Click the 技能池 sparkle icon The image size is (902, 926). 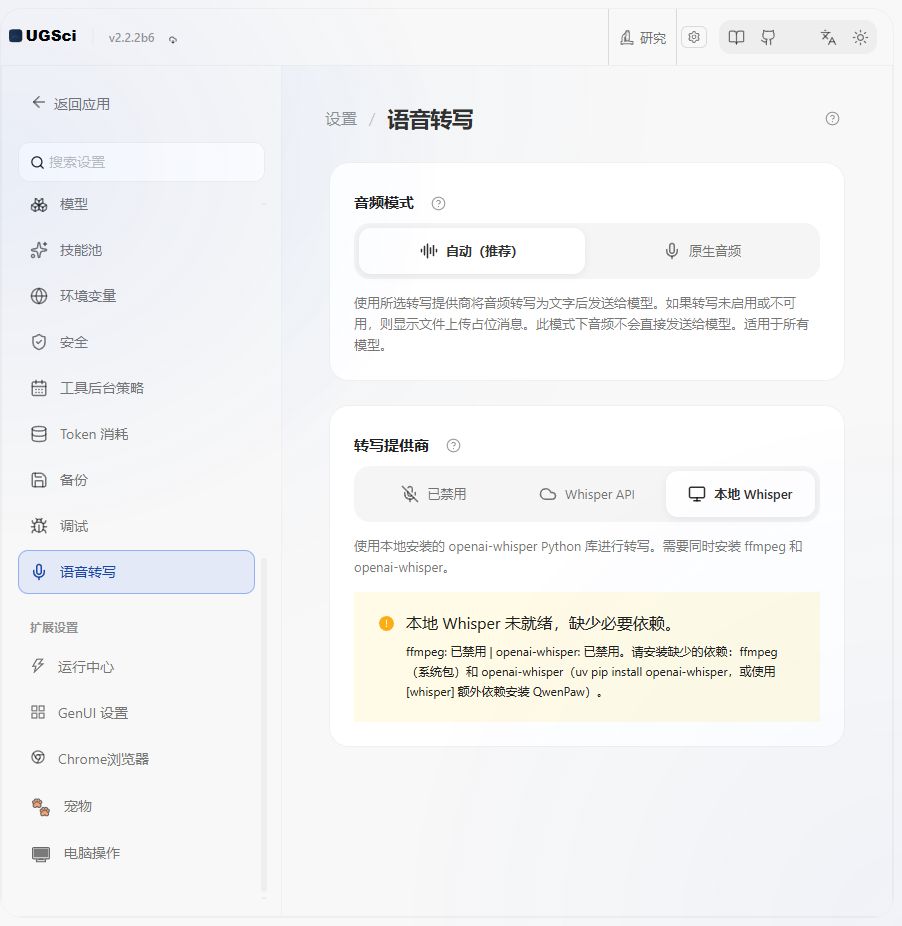pyautogui.click(x=39, y=250)
